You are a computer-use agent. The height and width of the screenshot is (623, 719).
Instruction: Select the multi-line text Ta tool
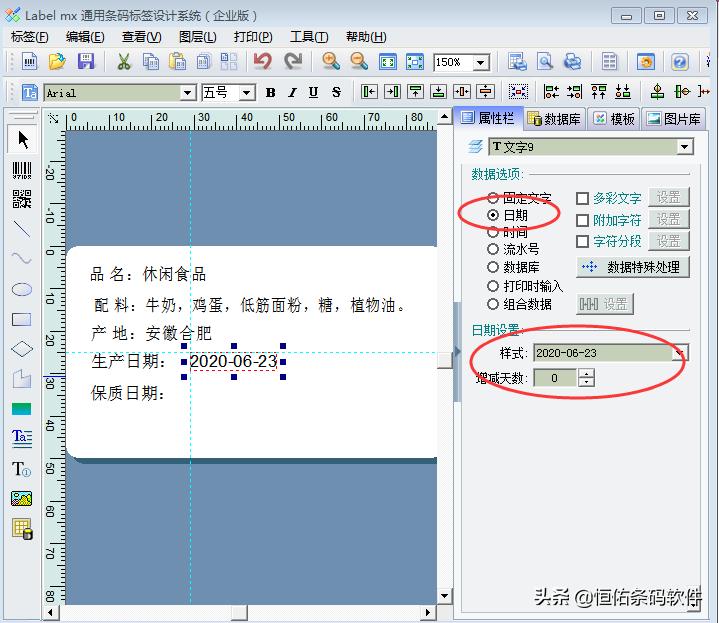coord(22,438)
